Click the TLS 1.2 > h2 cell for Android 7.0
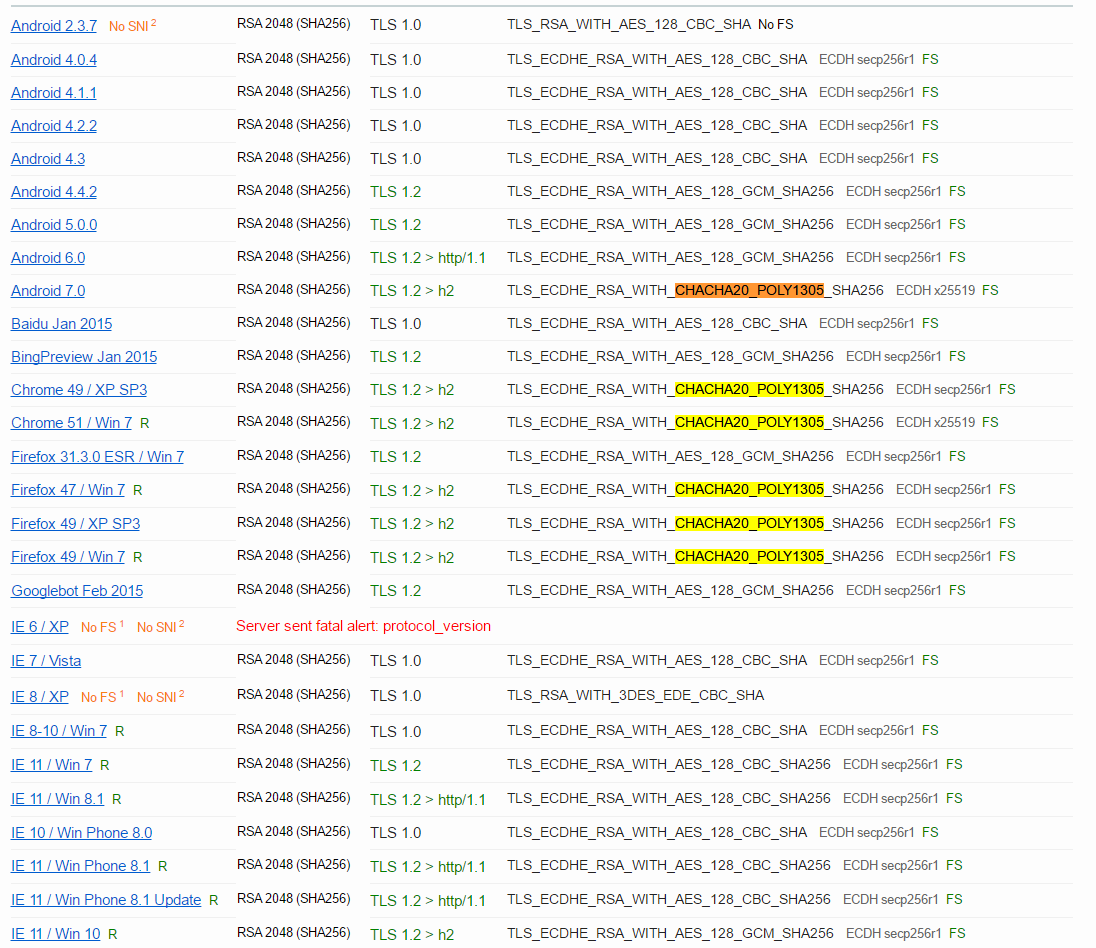Screen dimensions: 1096x948 coord(412,291)
